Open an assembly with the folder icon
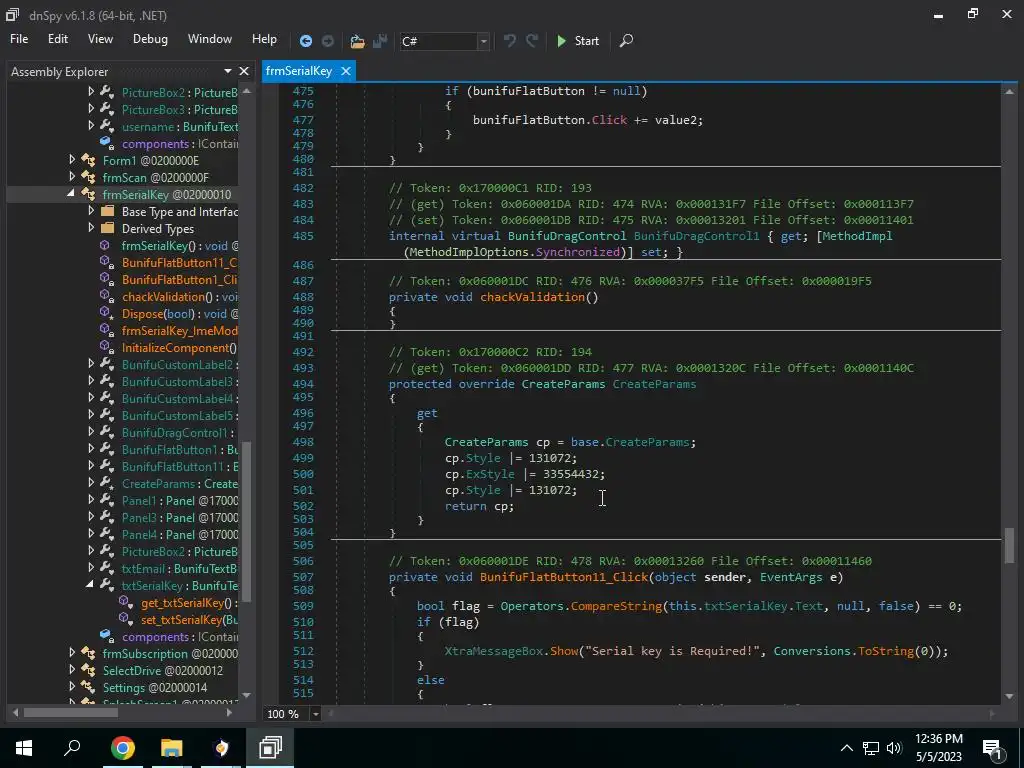Image resolution: width=1024 pixels, height=768 pixels. [x=357, y=41]
